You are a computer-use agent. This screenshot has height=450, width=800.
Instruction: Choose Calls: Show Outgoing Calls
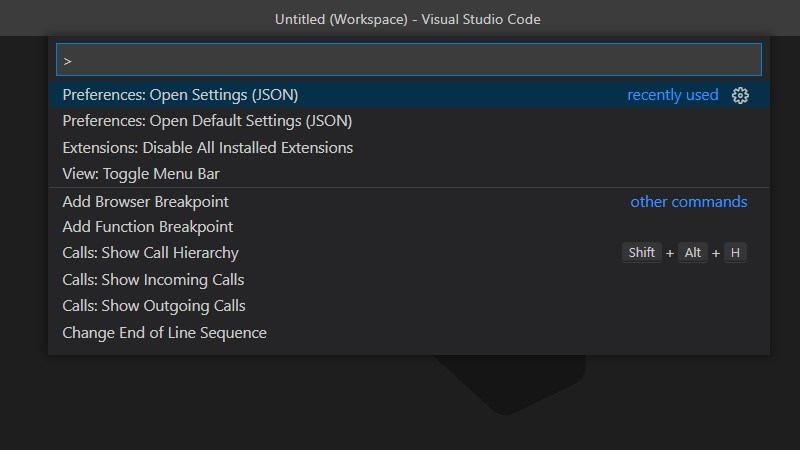pyautogui.click(x=154, y=306)
